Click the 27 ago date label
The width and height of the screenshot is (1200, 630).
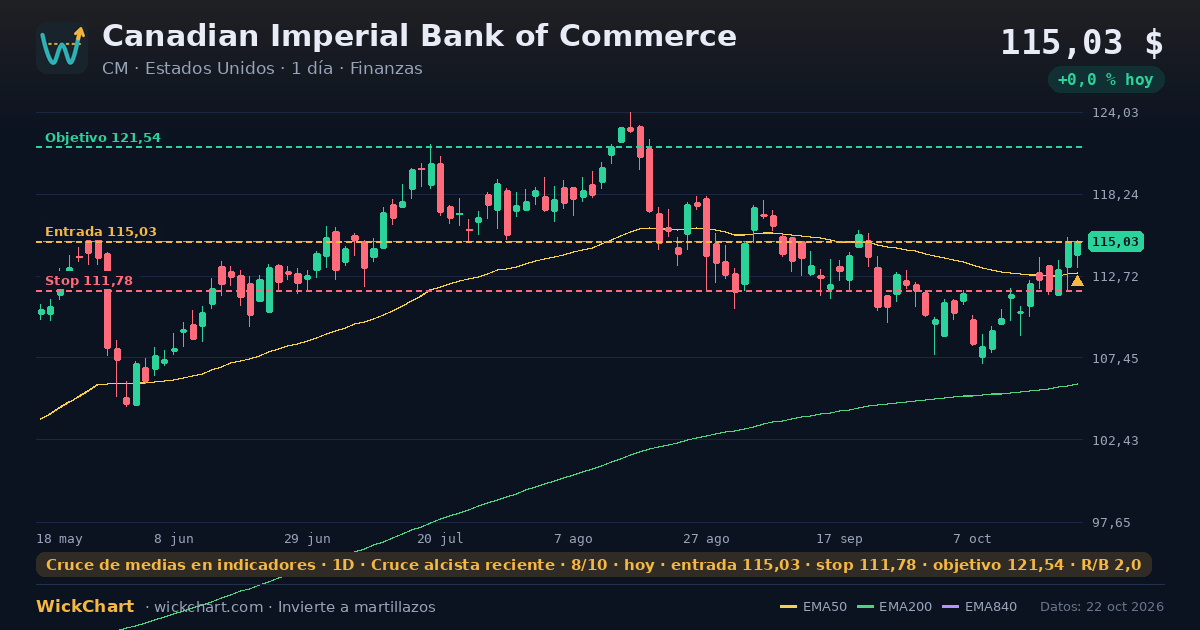(706, 539)
